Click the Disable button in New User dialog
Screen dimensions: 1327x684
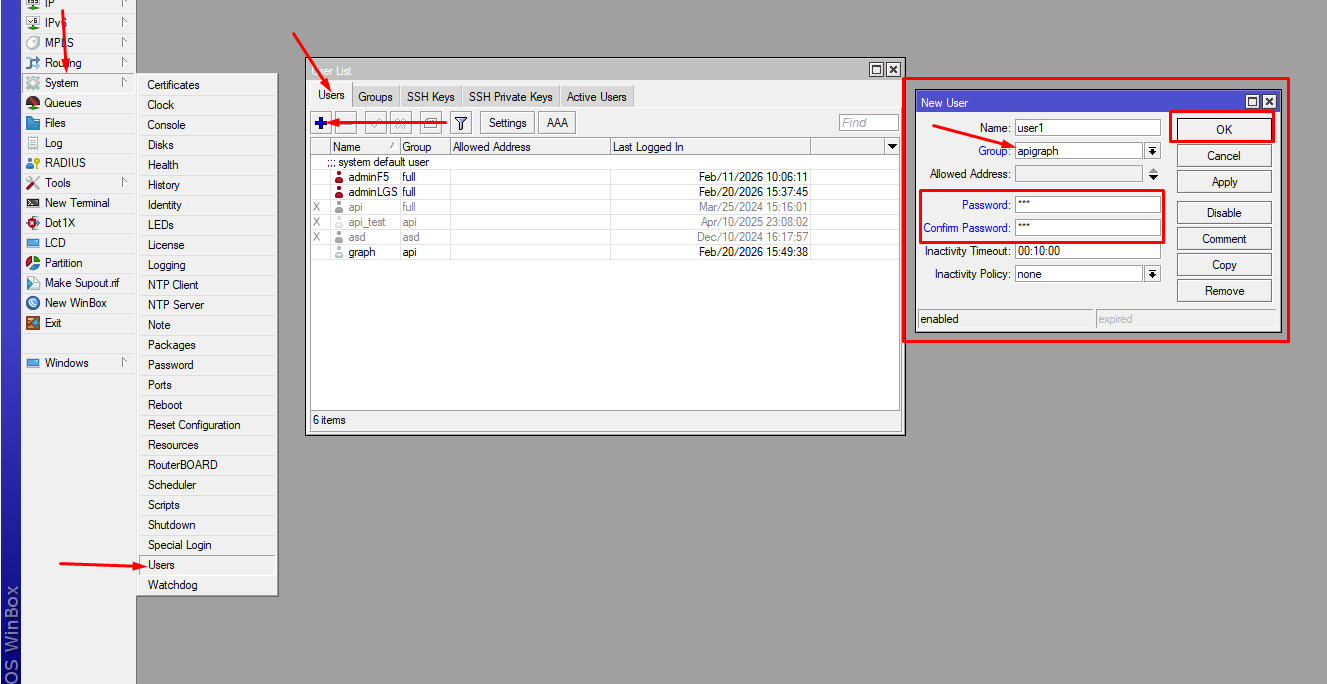coord(1223,213)
